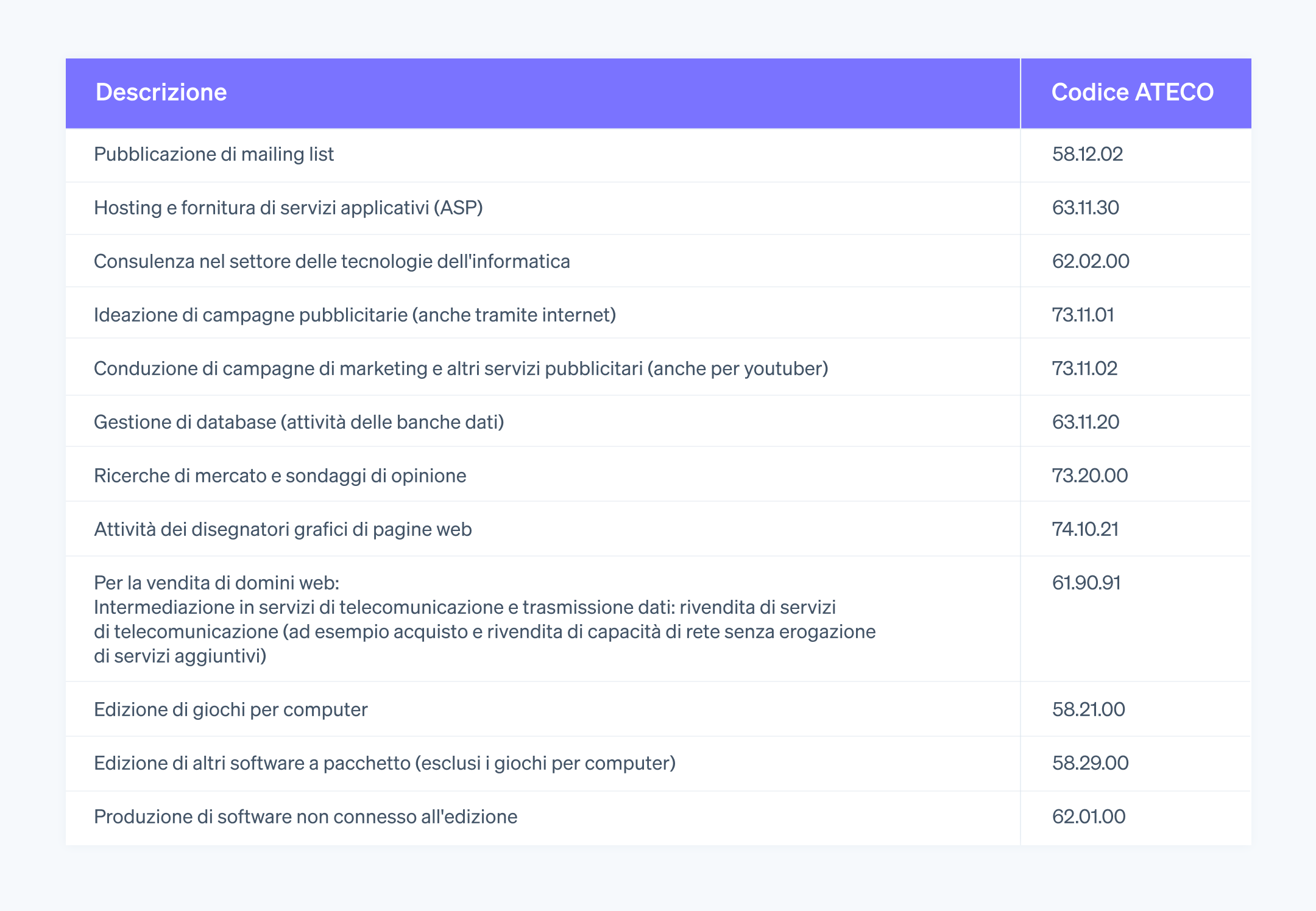Screen dimensions: 1316x911
Task: Click Ricerche di mercato e sondaggi text
Action: pos(280,476)
